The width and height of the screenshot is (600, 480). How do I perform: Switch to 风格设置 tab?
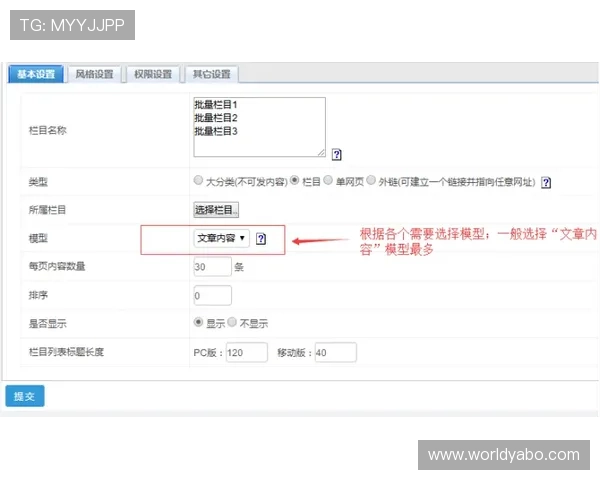point(94,74)
